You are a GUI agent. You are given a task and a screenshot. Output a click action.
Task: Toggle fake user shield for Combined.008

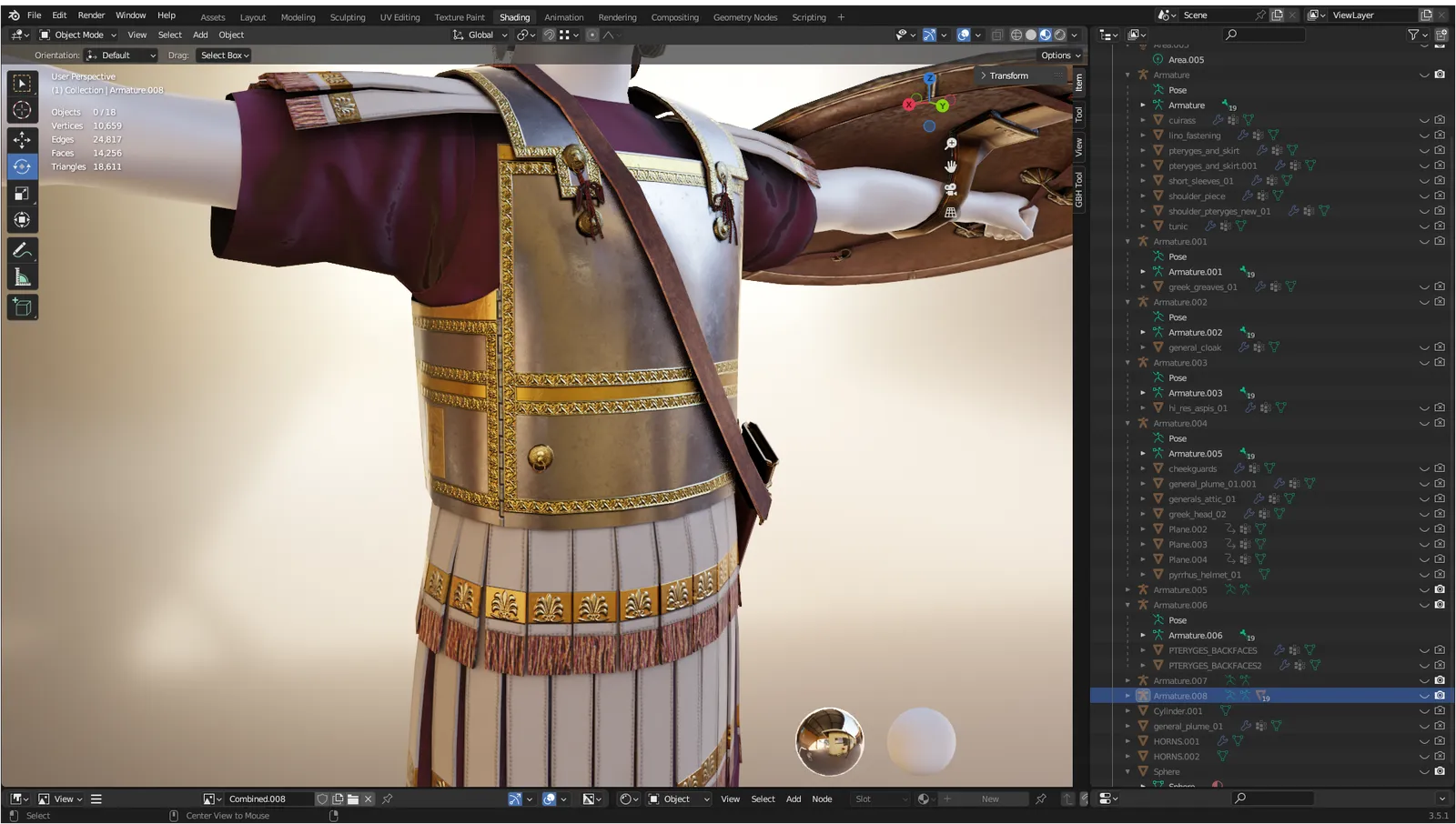click(x=322, y=799)
